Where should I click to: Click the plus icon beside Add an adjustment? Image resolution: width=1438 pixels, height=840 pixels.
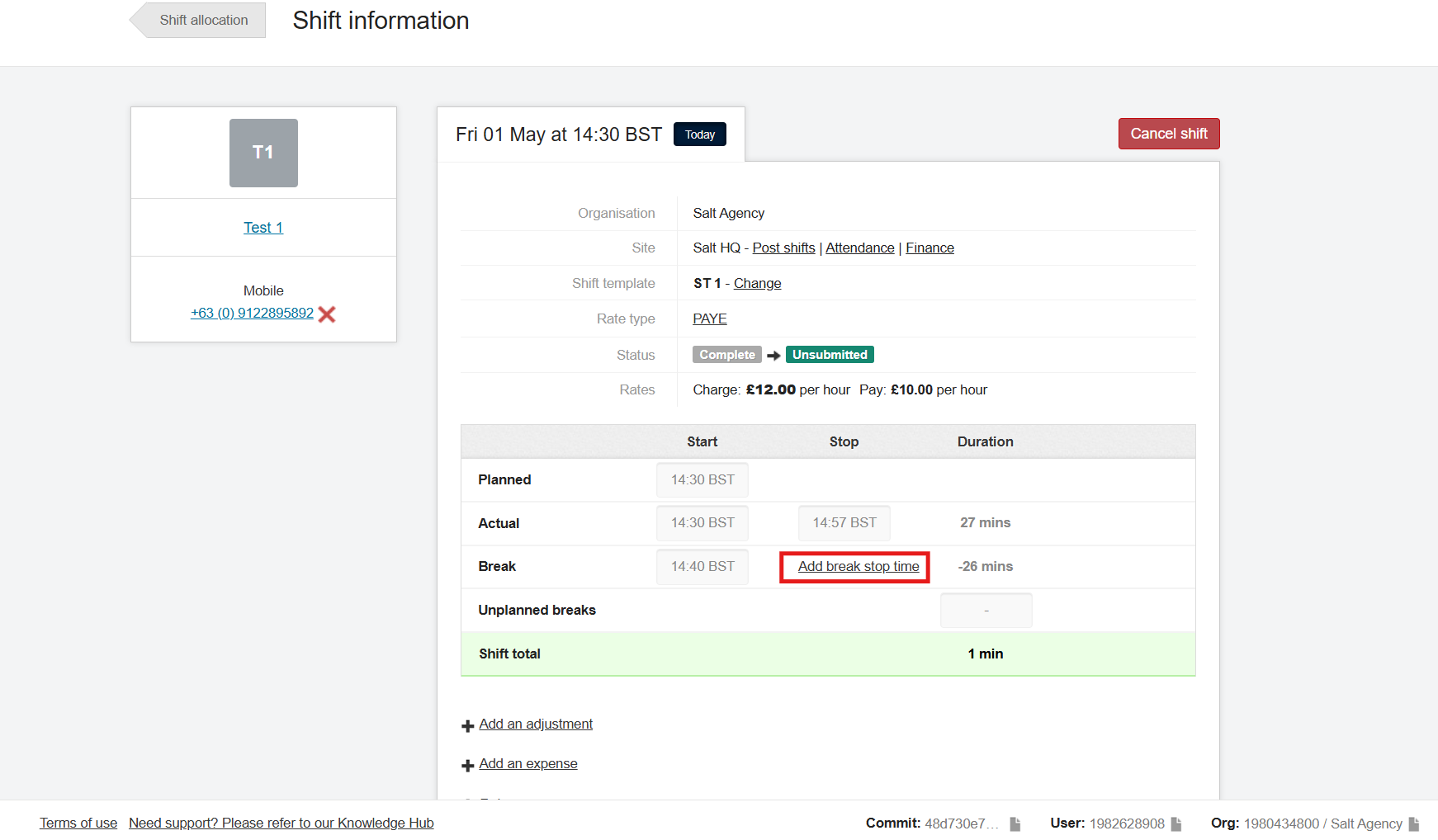(x=467, y=726)
